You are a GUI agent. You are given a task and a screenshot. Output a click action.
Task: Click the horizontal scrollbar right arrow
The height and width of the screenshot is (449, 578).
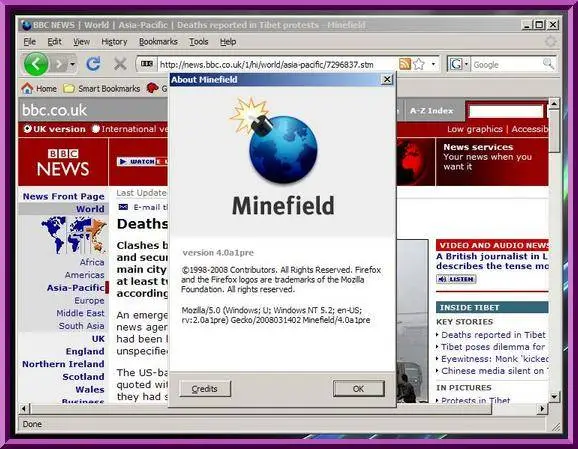coord(542,408)
